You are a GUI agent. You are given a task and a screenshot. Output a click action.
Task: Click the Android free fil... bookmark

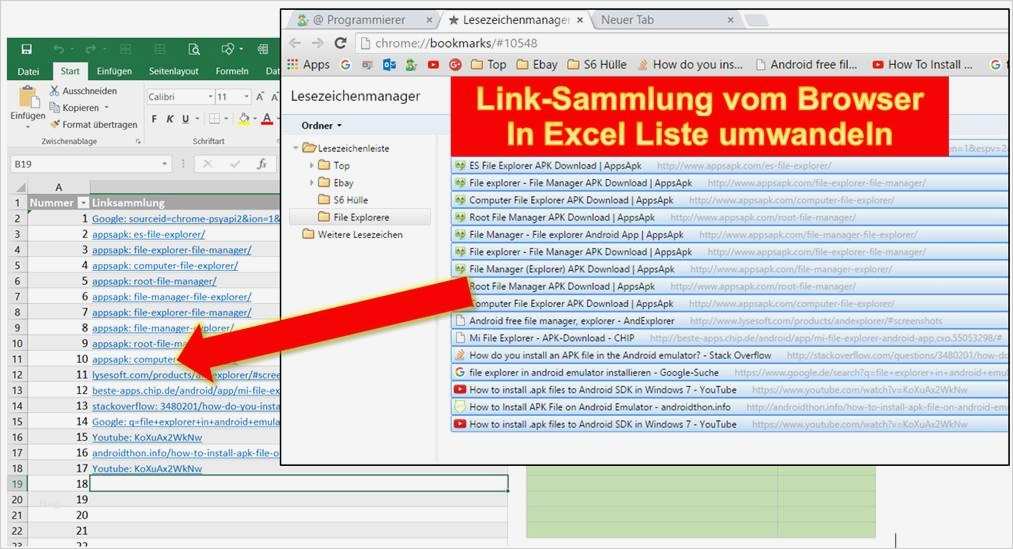pos(807,64)
